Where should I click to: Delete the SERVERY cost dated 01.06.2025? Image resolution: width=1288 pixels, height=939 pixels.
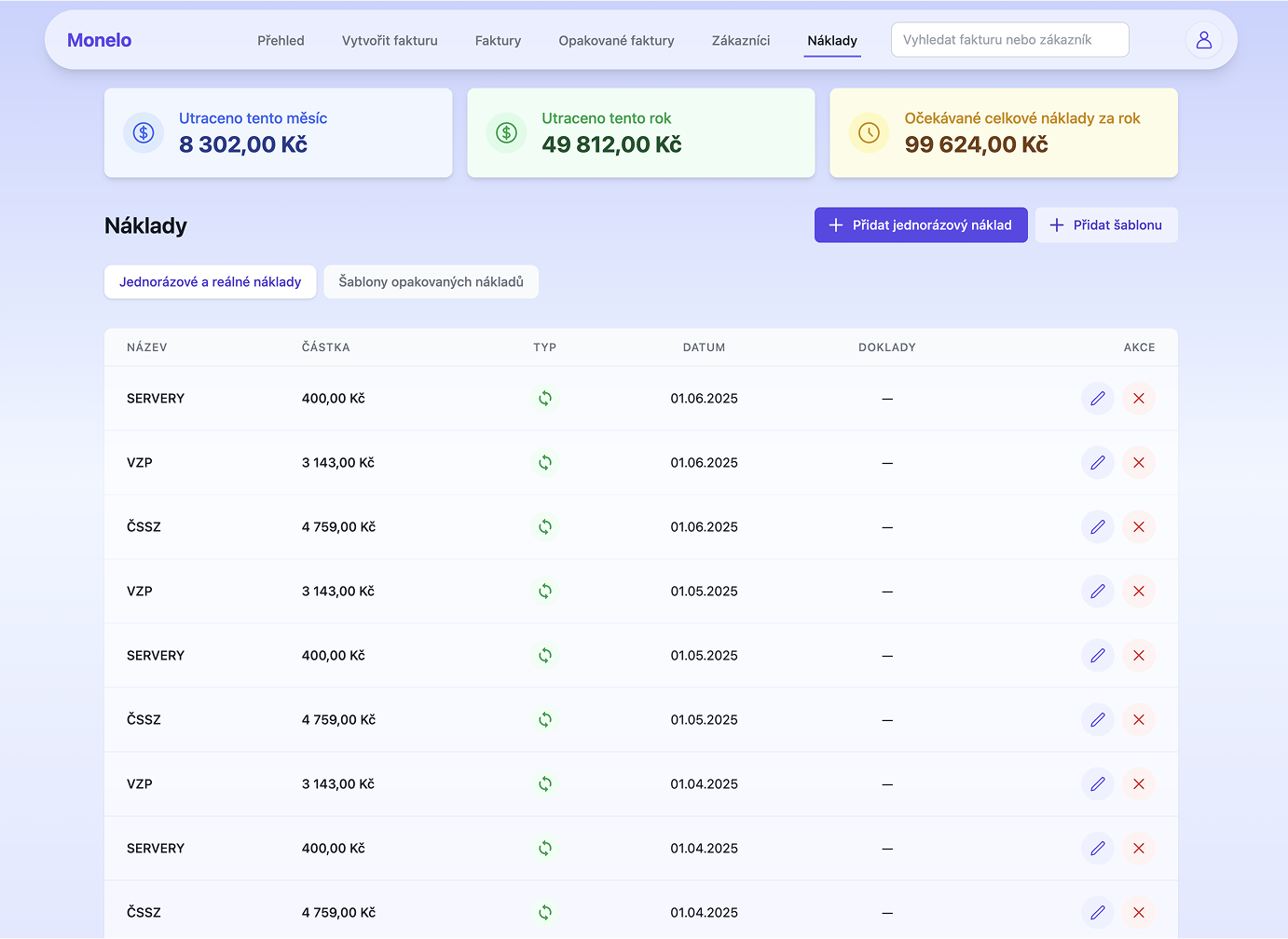(1139, 399)
